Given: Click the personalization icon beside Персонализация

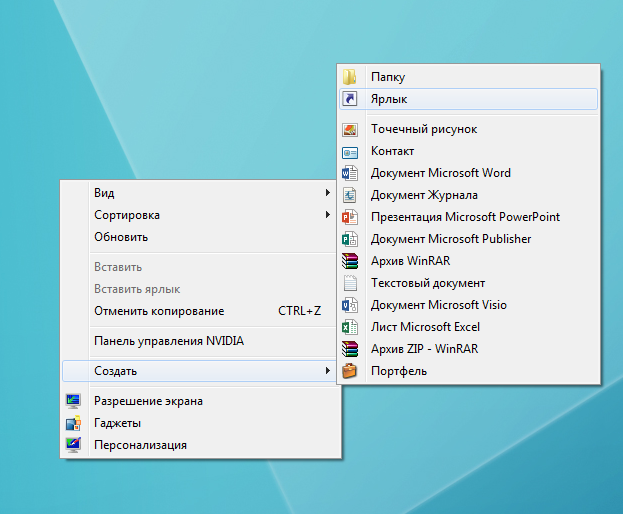Looking at the screenshot, I should click(74, 445).
